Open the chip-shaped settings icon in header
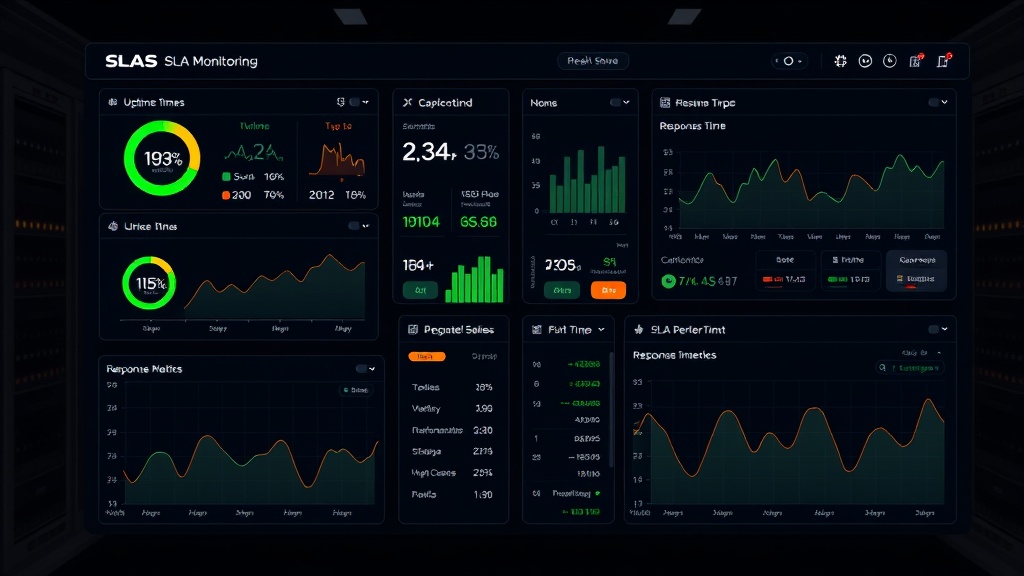The width and height of the screenshot is (1024, 576). click(840, 61)
